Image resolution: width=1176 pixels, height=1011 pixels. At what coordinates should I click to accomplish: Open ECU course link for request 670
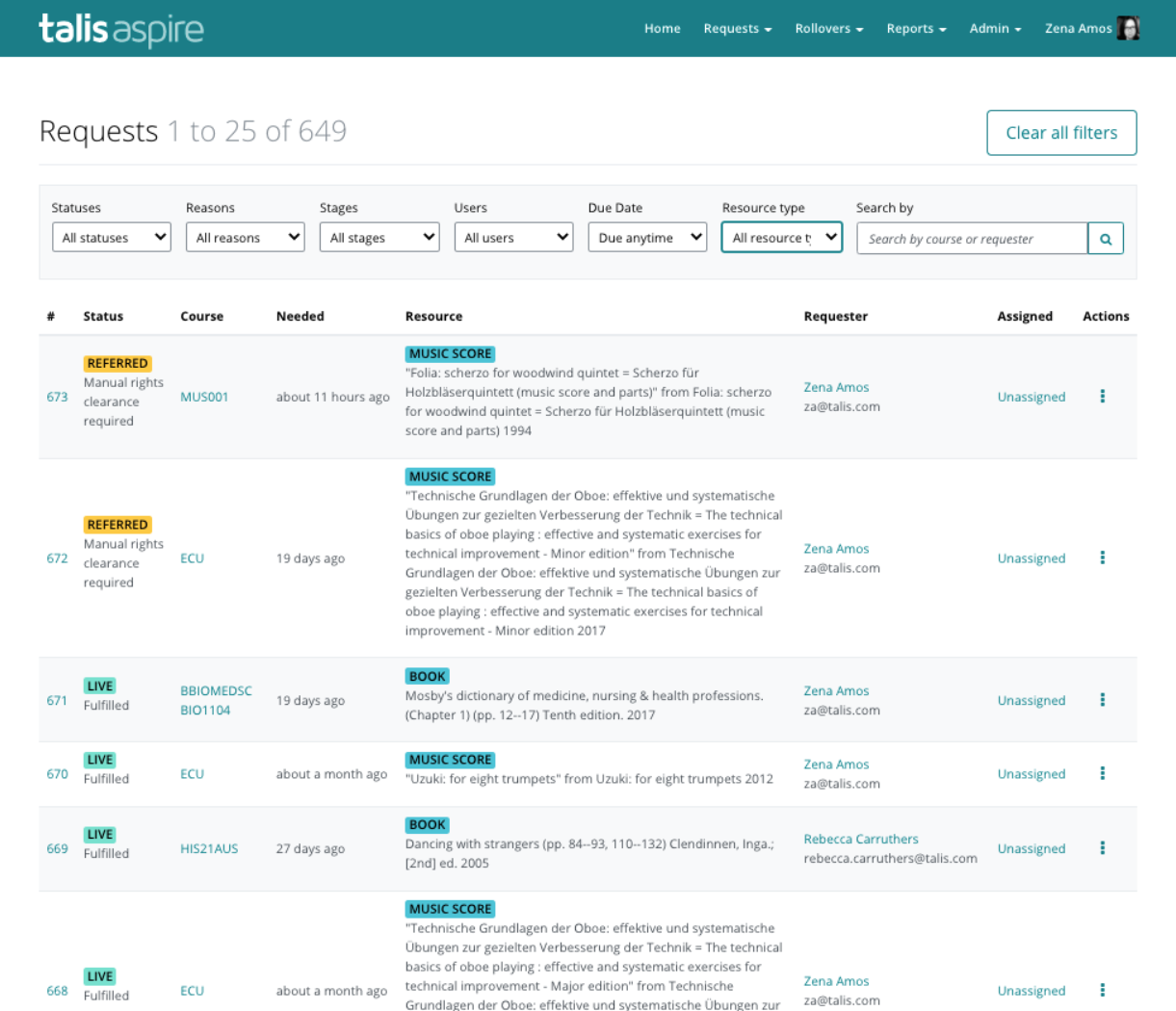[192, 774]
